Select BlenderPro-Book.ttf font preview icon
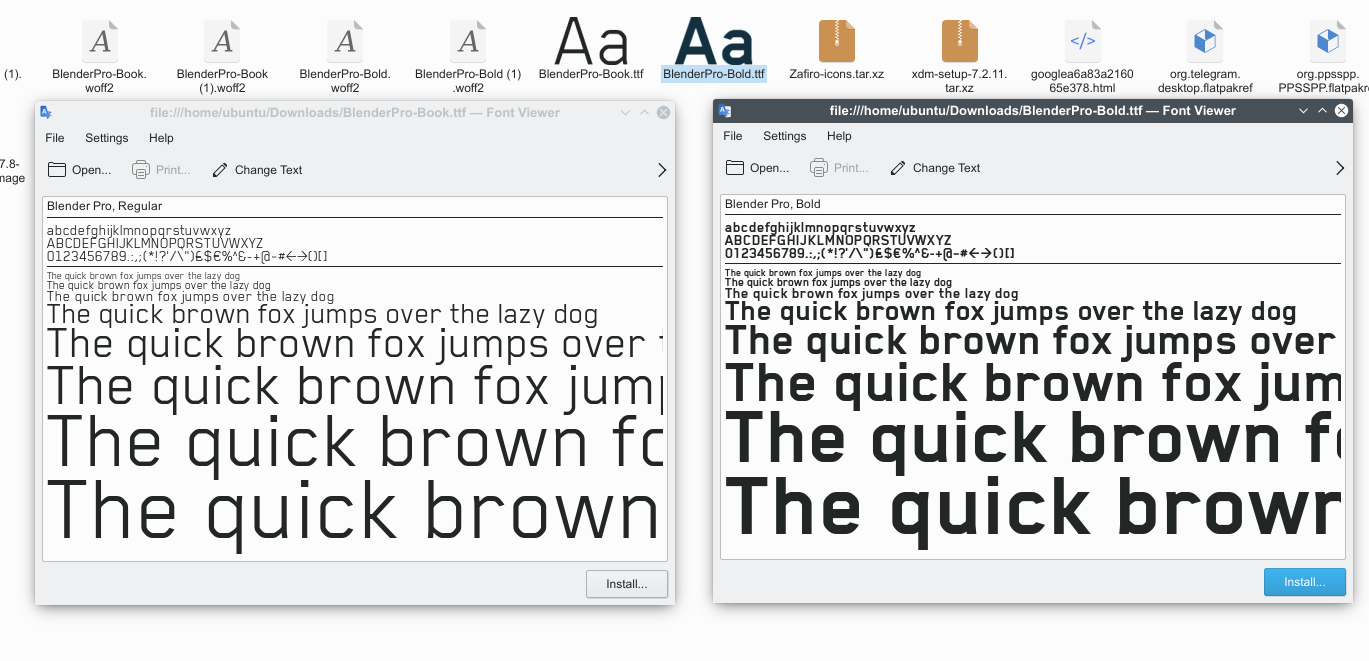This screenshot has width=1369, height=661. click(x=591, y=41)
